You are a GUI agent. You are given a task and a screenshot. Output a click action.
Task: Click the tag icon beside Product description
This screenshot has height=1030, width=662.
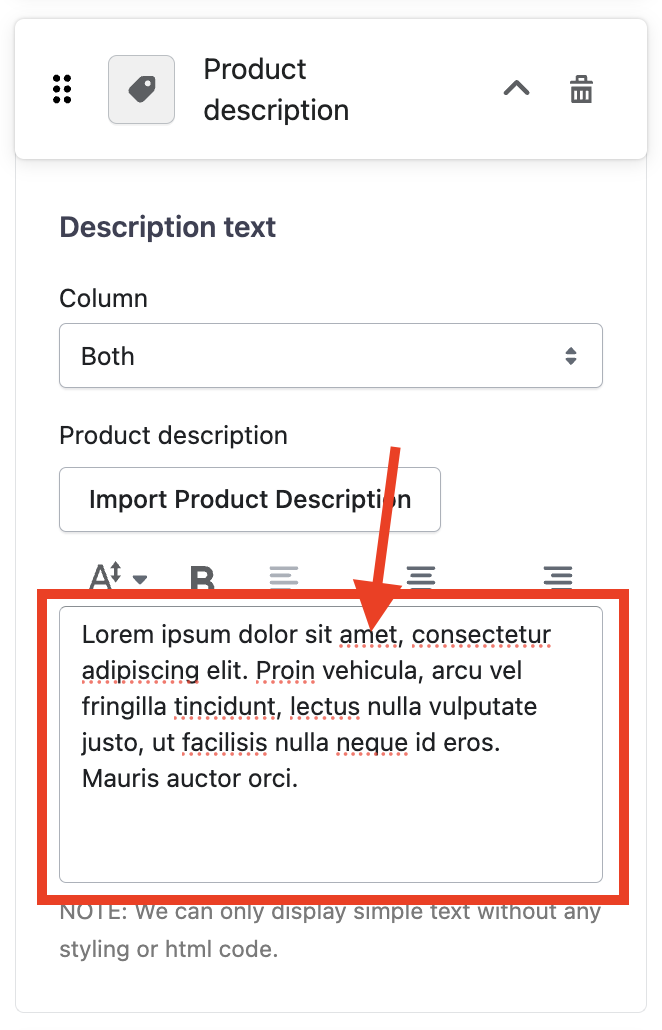[141, 89]
